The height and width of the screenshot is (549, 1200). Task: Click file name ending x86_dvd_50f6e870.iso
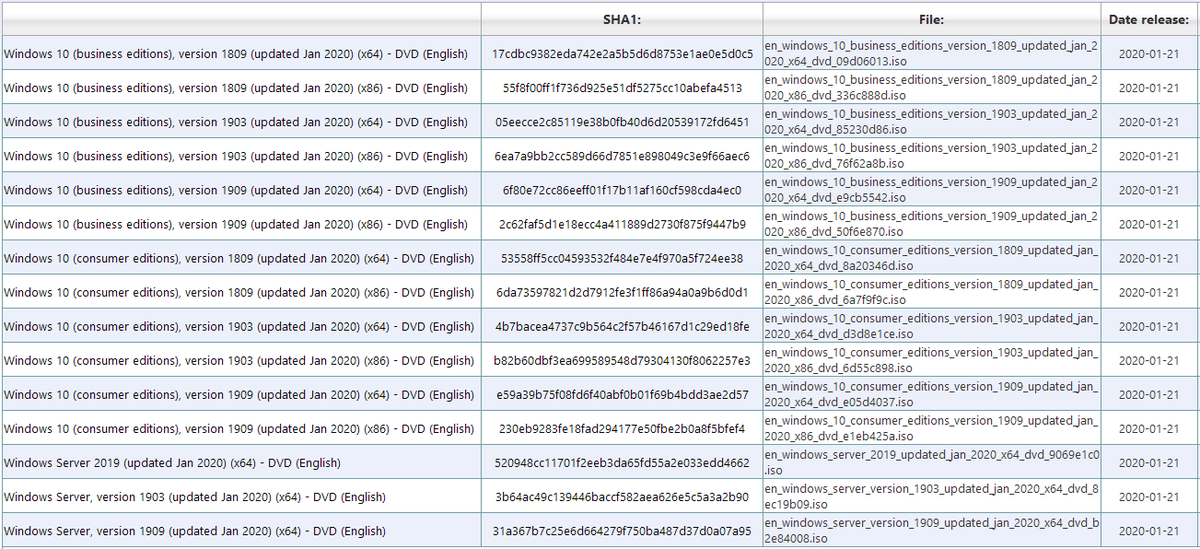click(930, 223)
